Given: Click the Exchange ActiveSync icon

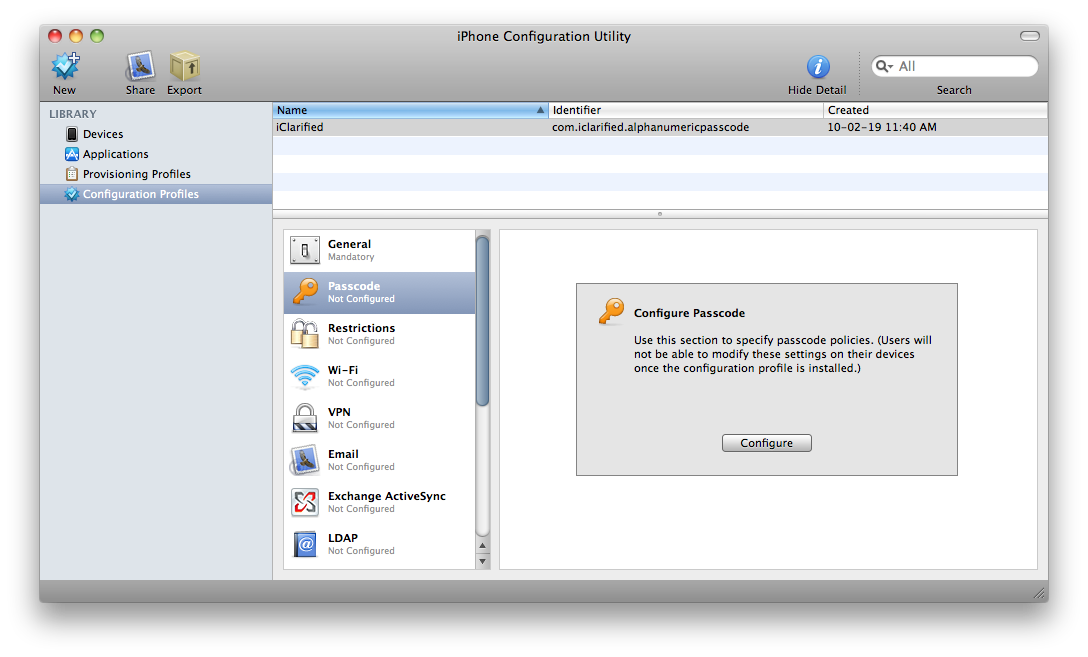Looking at the screenshot, I should (305, 502).
